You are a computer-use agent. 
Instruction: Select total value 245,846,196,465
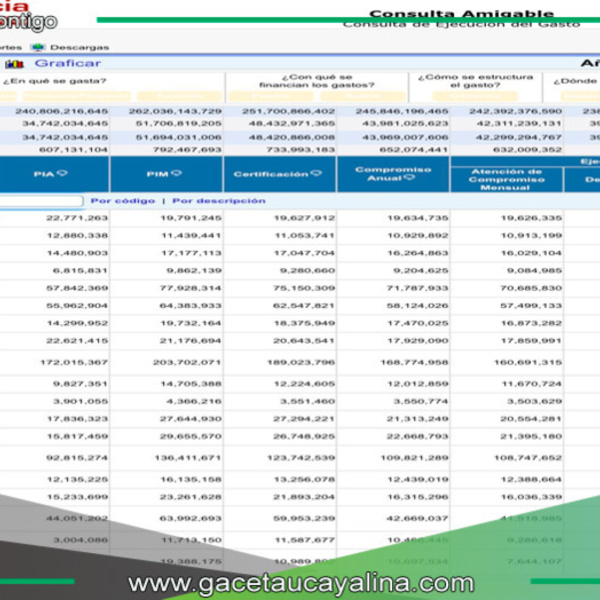click(402, 111)
